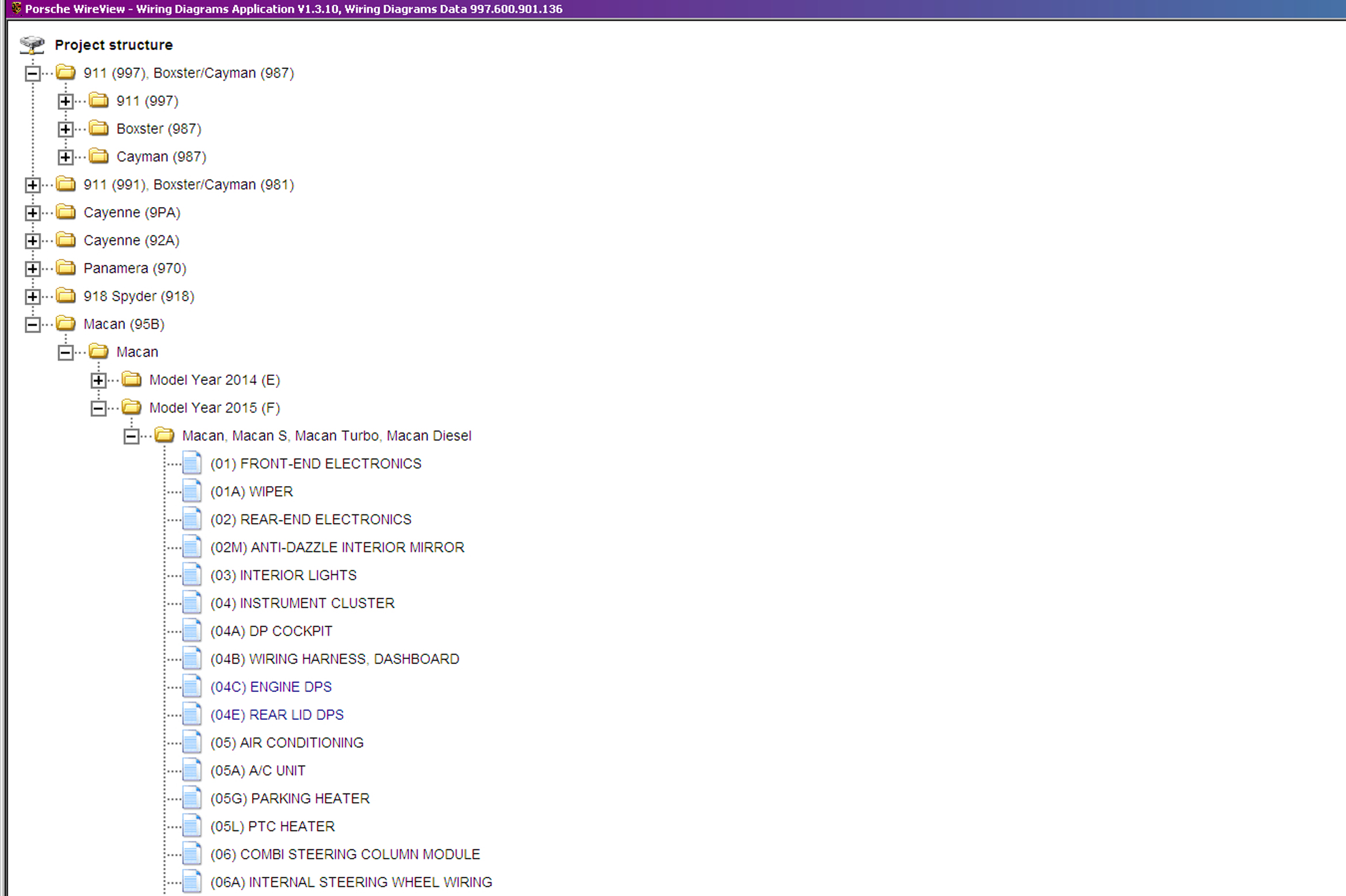Collapse the Macan (95B) node

click(x=33, y=325)
